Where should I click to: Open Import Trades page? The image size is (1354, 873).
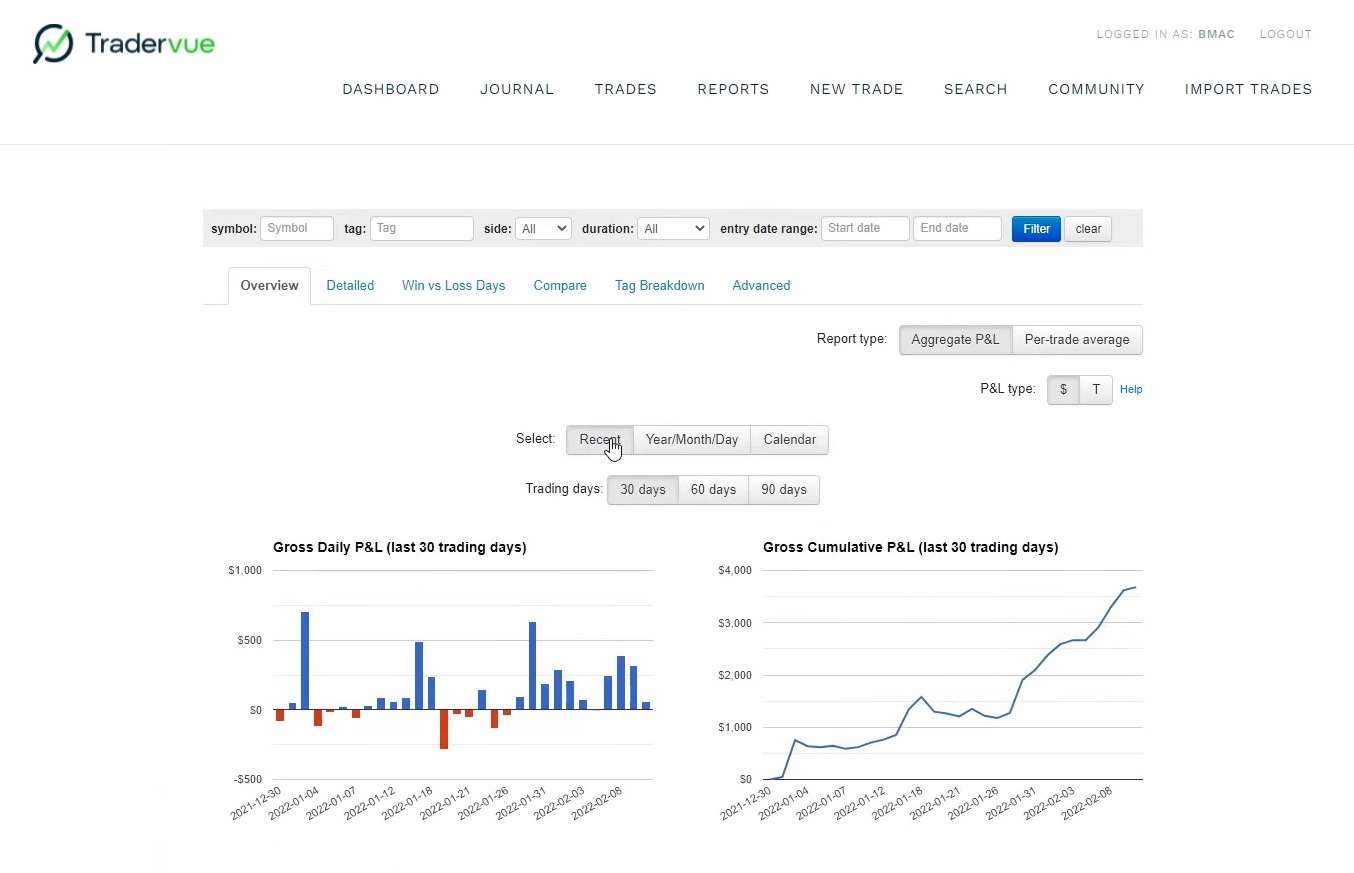point(1248,89)
